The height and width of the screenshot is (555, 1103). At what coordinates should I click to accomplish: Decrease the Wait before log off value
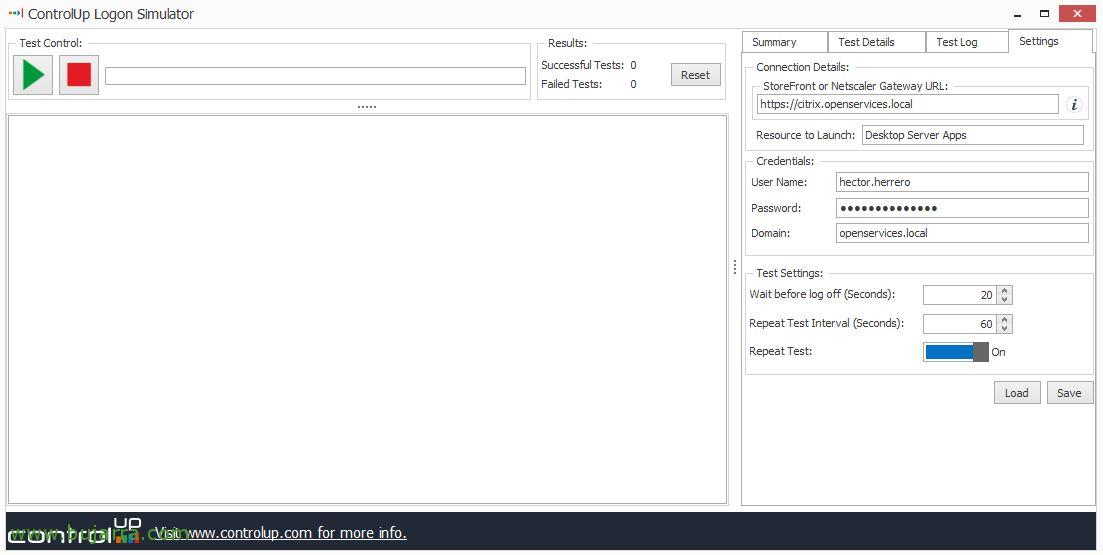click(1005, 300)
